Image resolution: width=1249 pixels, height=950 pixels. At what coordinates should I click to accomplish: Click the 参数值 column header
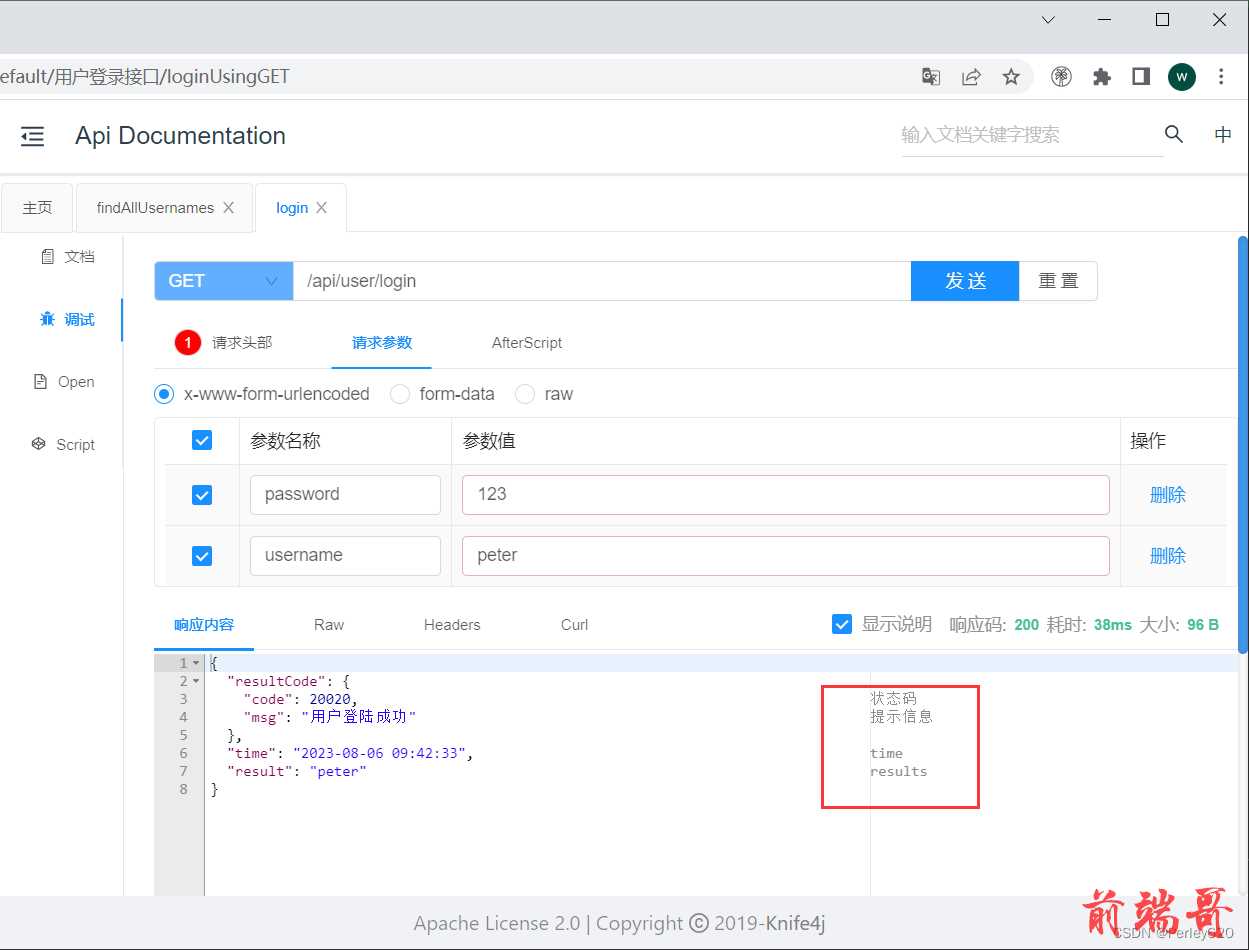[489, 441]
